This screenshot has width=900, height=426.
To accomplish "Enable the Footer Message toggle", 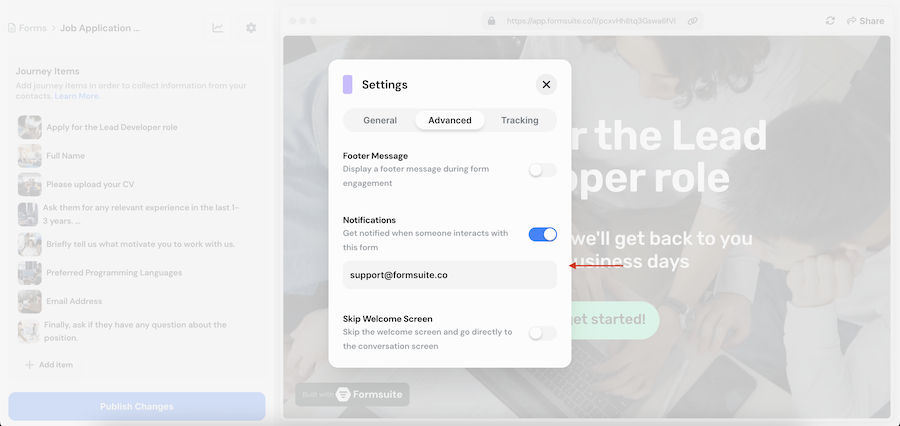I will pos(542,170).
